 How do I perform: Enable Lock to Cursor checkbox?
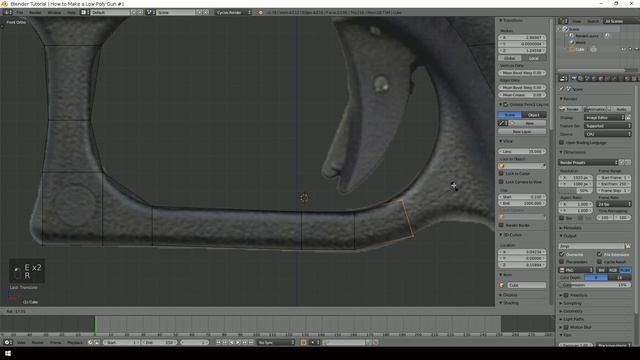tap(502, 173)
